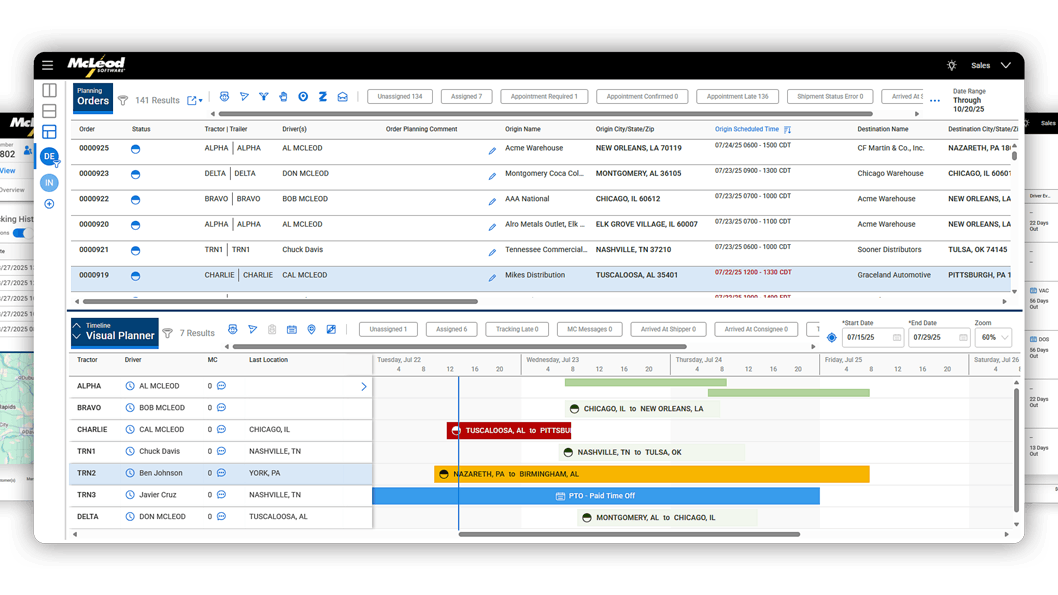Open Zmail via the Z icon
The height and width of the screenshot is (595, 1058).
coord(322,97)
